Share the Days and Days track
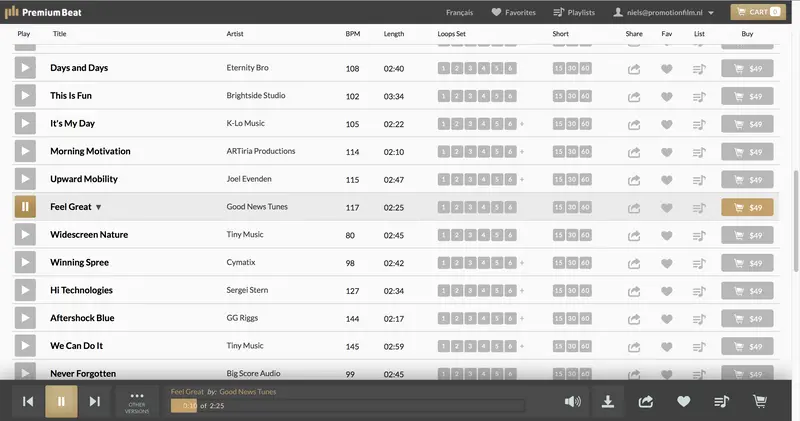This screenshot has height=421, width=800. pyautogui.click(x=634, y=69)
